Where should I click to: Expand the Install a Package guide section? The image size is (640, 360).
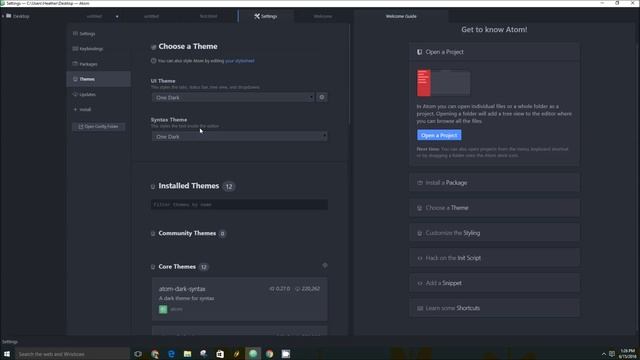coord(494,183)
